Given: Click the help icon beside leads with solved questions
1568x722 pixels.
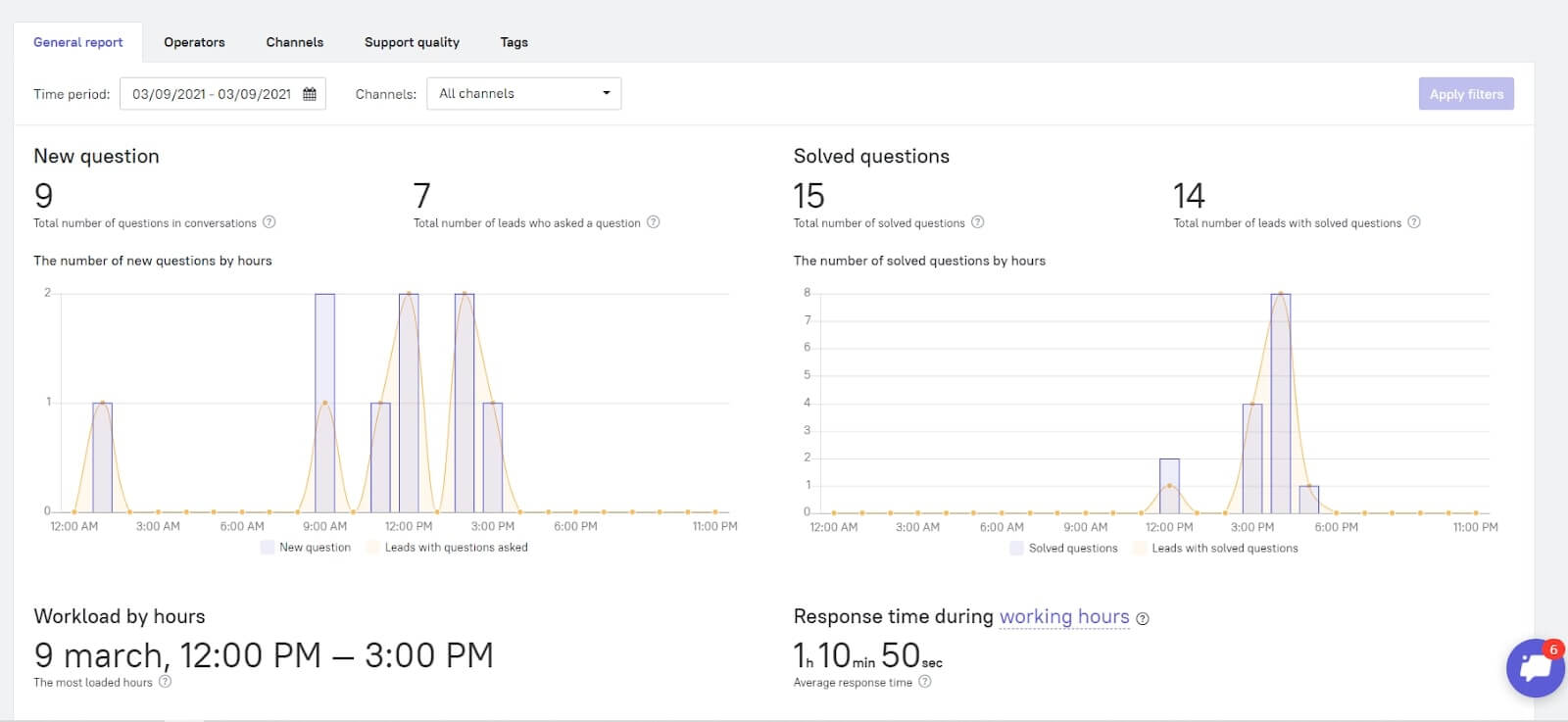Looking at the screenshot, I should (x=1414, y=222).
